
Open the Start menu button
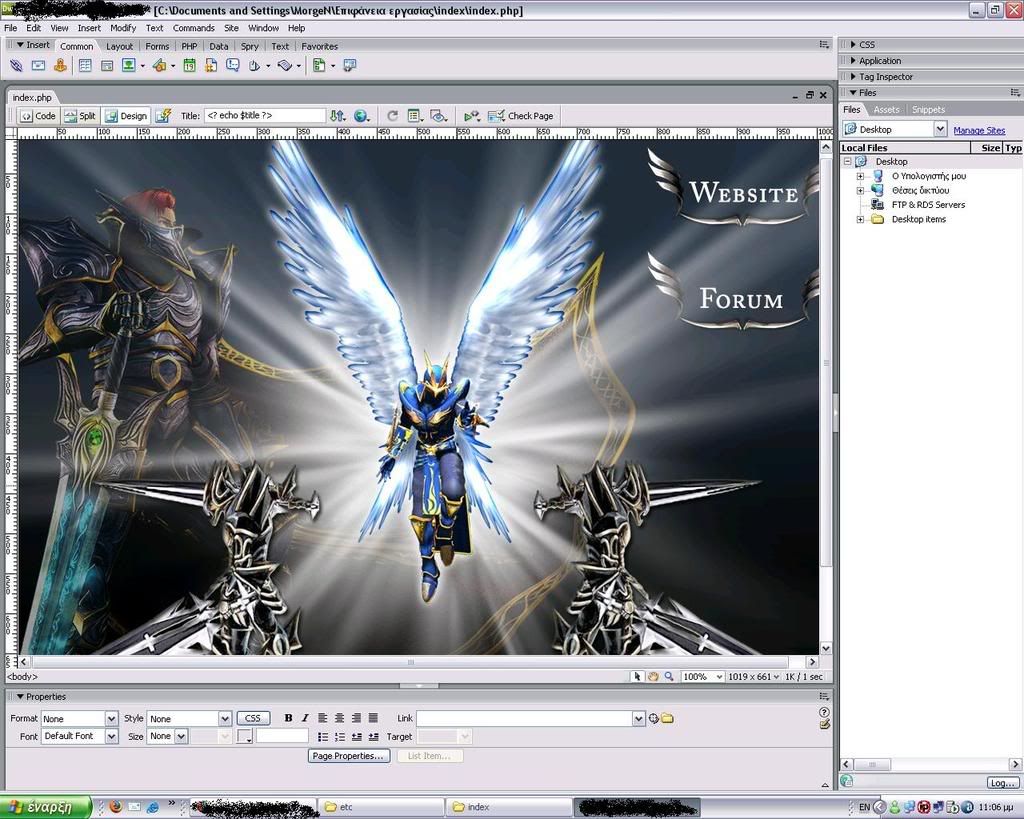coord(44,807)
